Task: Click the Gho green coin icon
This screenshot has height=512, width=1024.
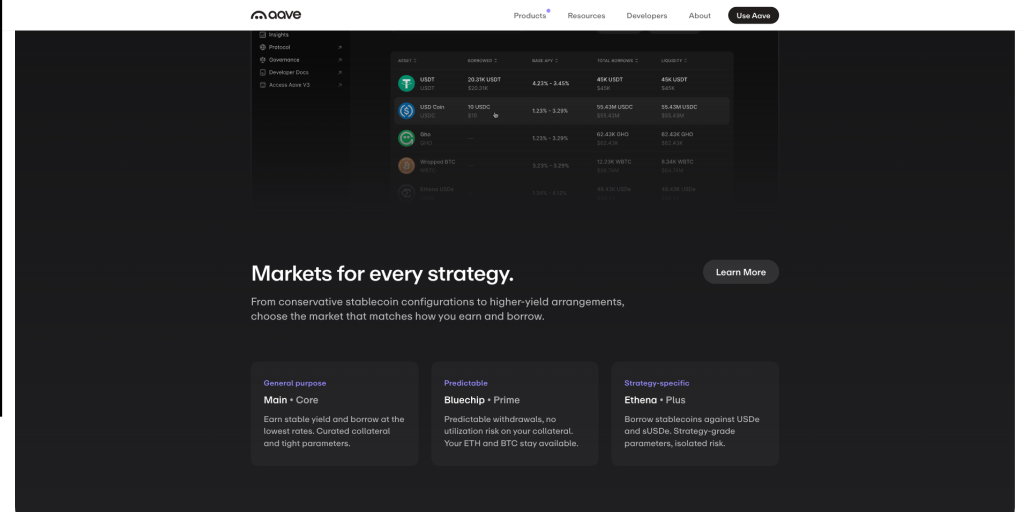Action: [406, 138]
